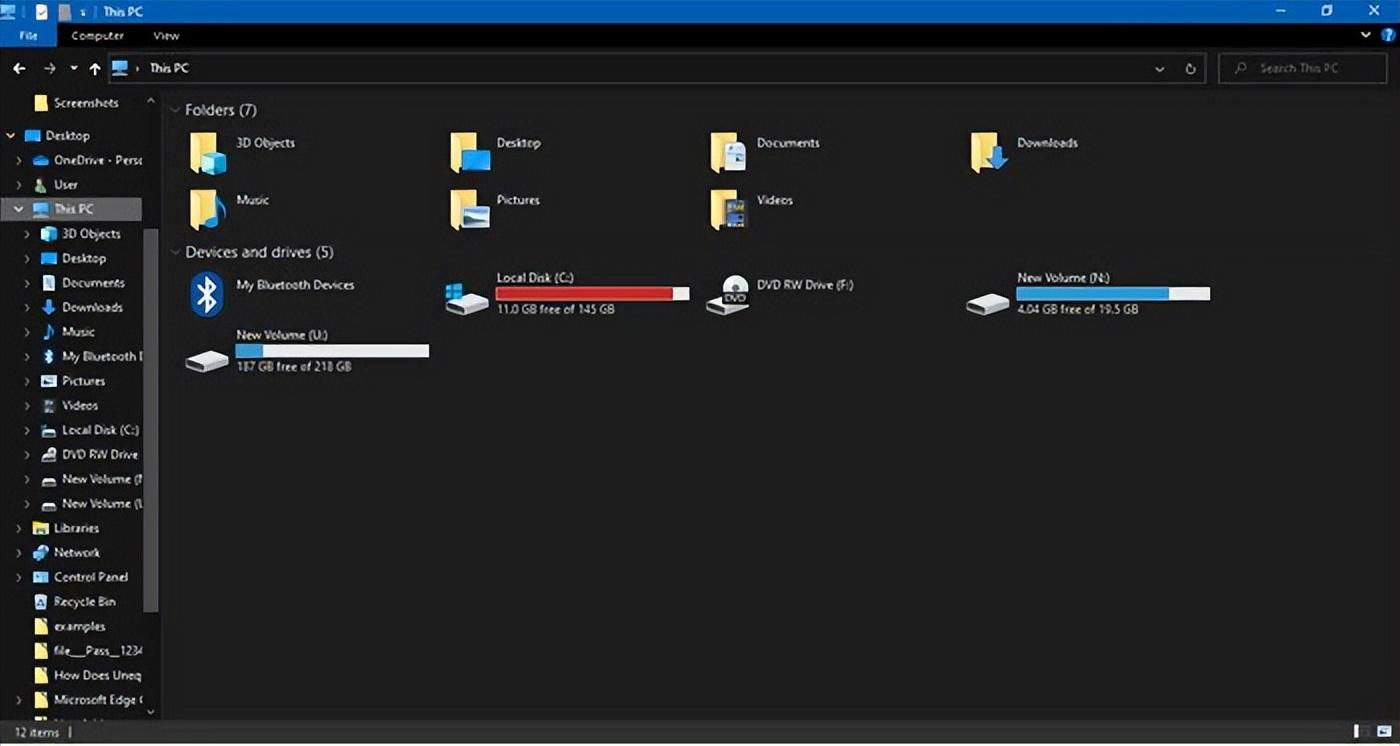Open the View ribbon tab
This screenshot has width=1400, height=746.
pos(166,35)
